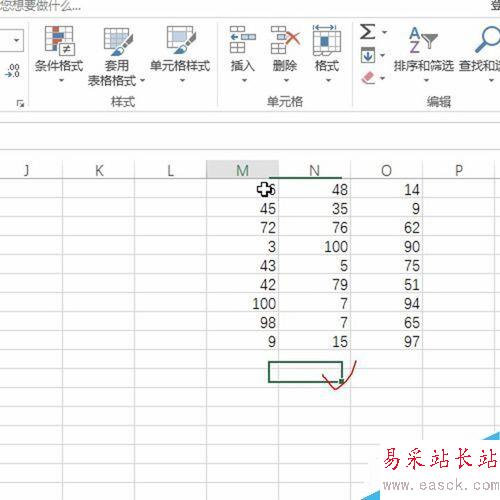500x500 pixels.
Task: Click the decrease decimal icon
Action: (x=13, y=71)
